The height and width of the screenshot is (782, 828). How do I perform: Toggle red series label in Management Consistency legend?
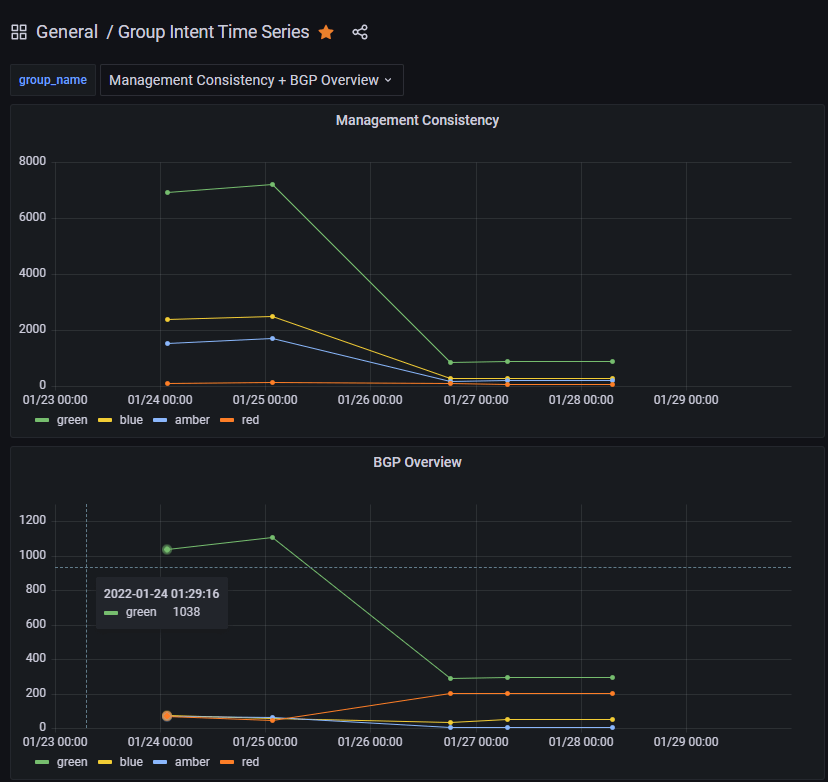pyautogui.click(x=250, y=420)
